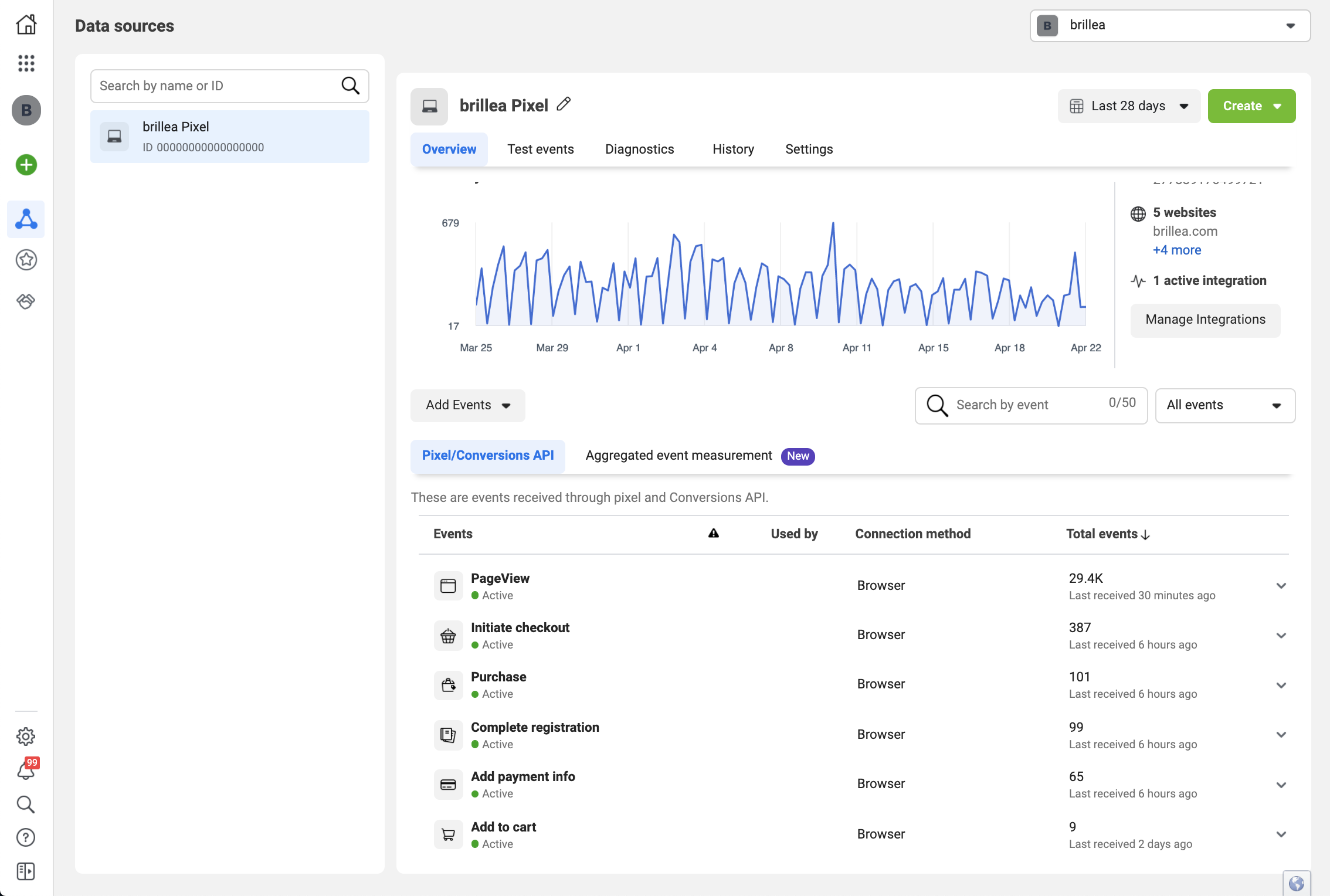Open the All events filter dropdown
1330x896 pixels.
(1224, 405)
